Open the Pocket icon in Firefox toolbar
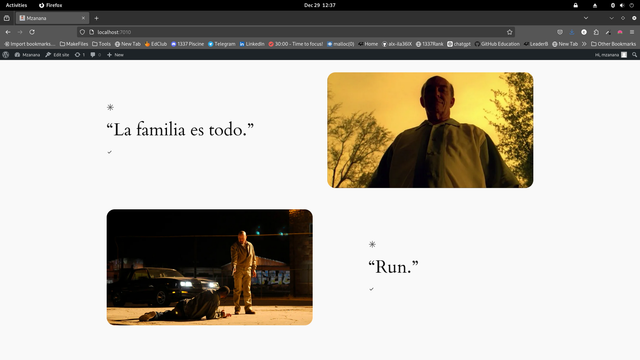 [x=560, y=32]
